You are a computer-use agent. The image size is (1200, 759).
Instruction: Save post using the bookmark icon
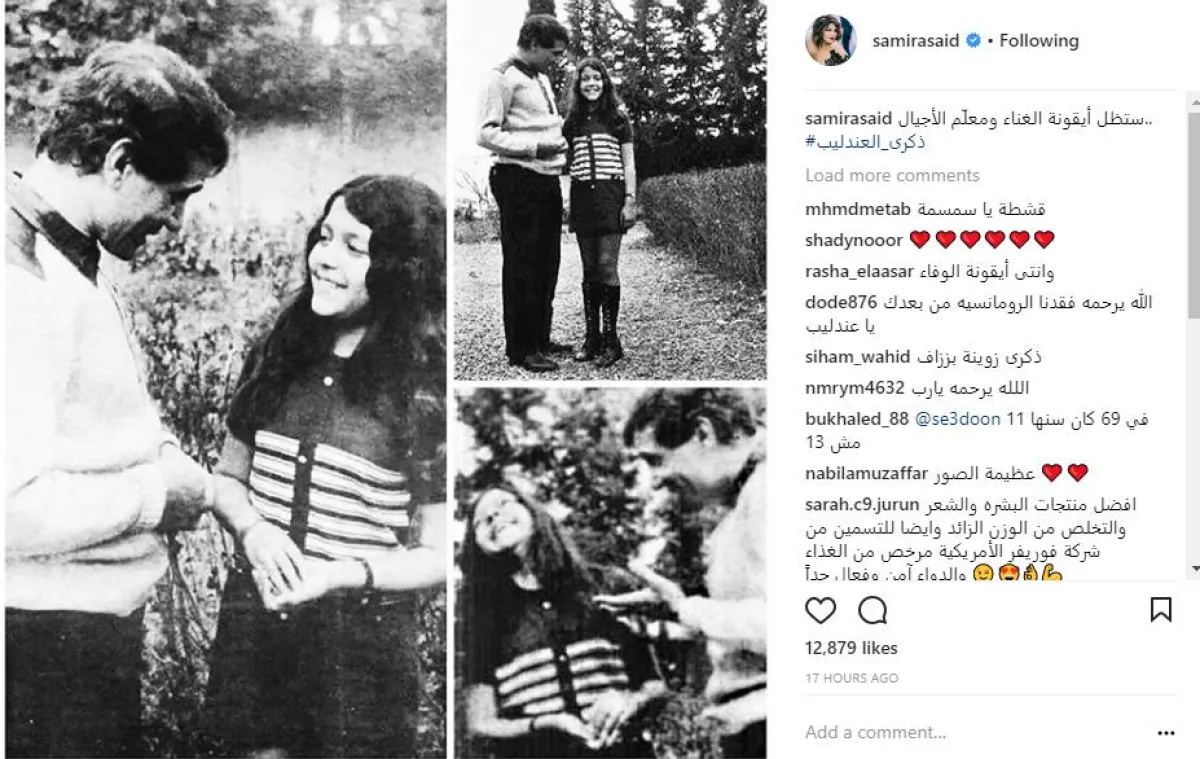point(1160,610)
